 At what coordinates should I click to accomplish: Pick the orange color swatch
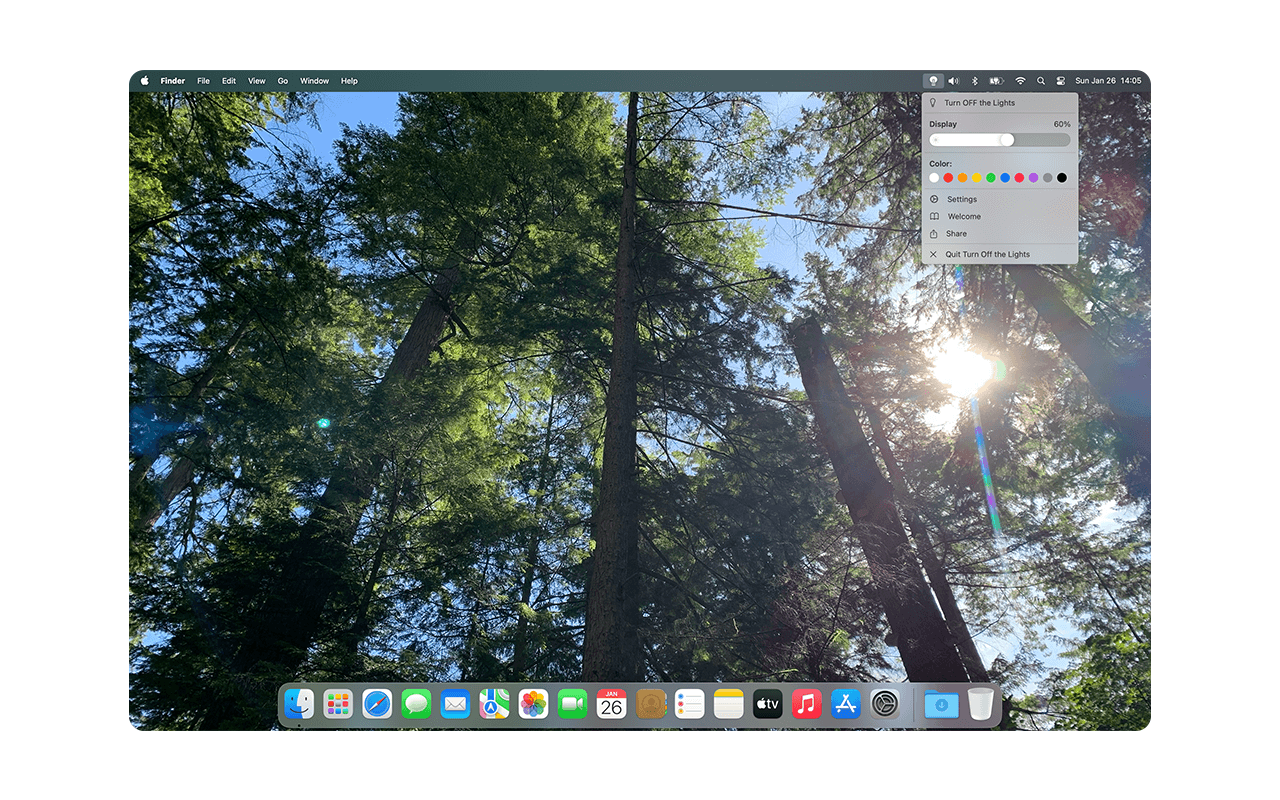coord(962,178)
